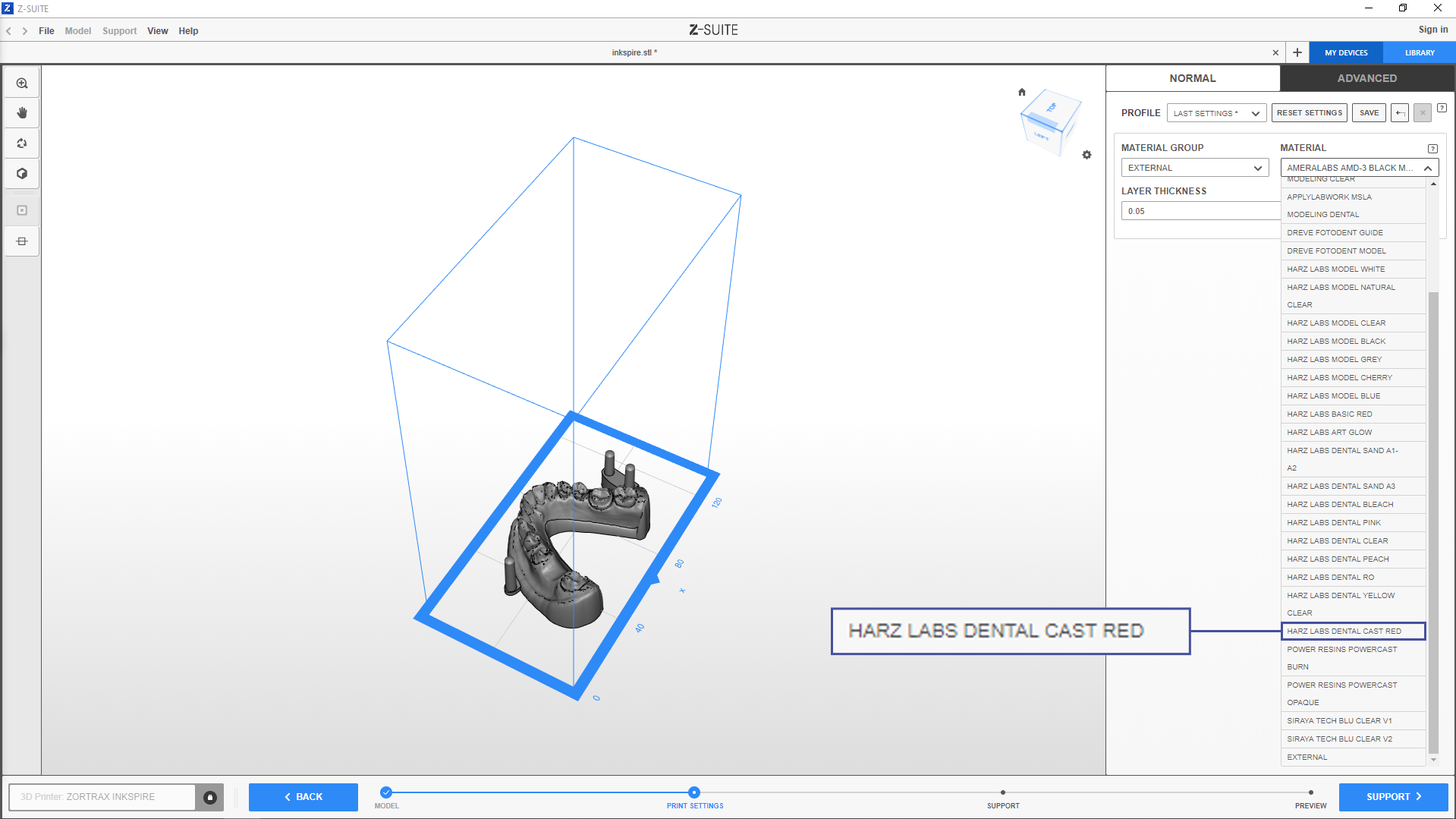Reset camera with the home icon
This screenshot has height=819, width=1456.
1022,93
